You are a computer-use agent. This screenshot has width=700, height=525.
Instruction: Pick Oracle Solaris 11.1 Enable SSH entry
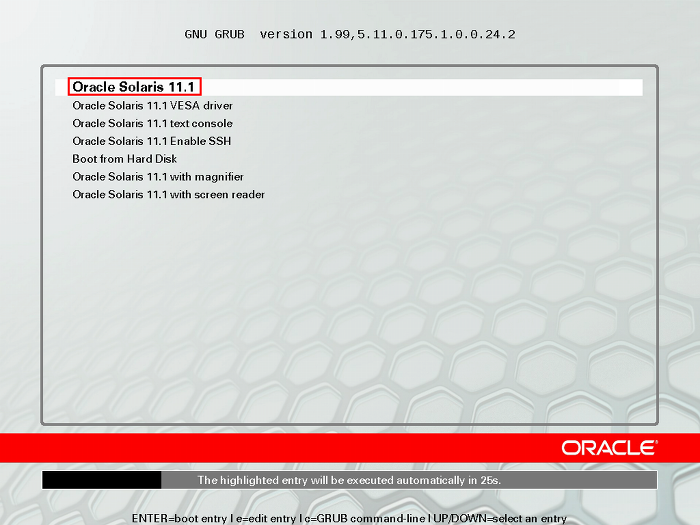[152, 141]
